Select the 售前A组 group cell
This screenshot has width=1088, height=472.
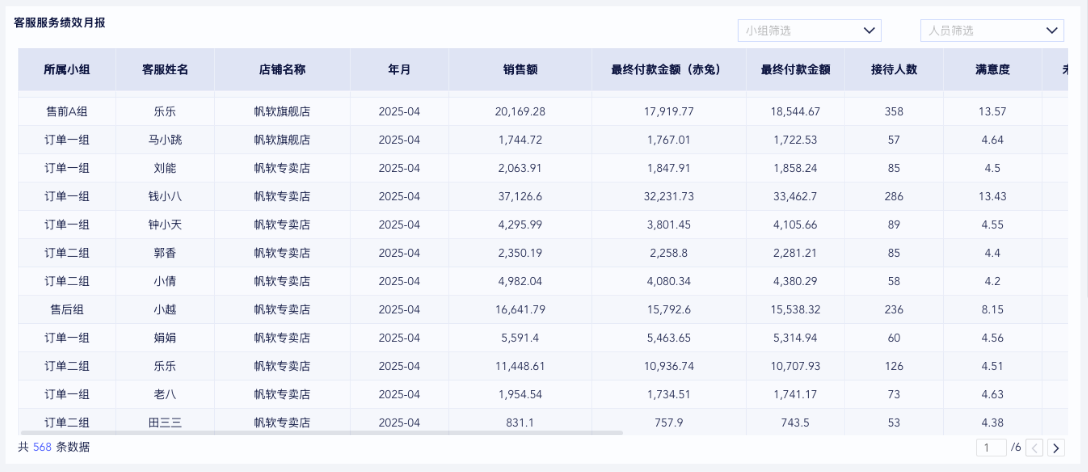(x=67, y=112)
